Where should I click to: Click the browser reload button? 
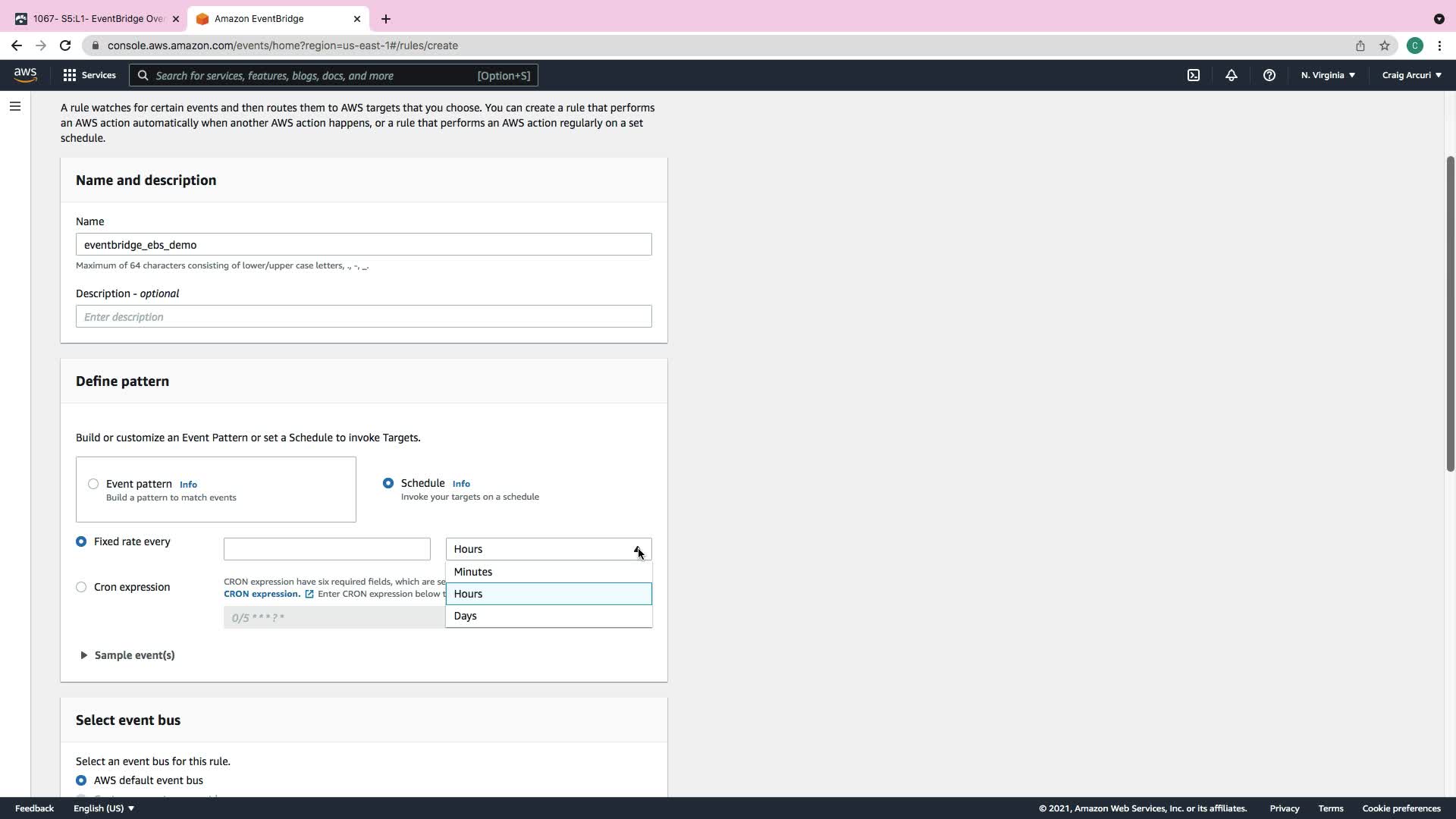[65, 45]
